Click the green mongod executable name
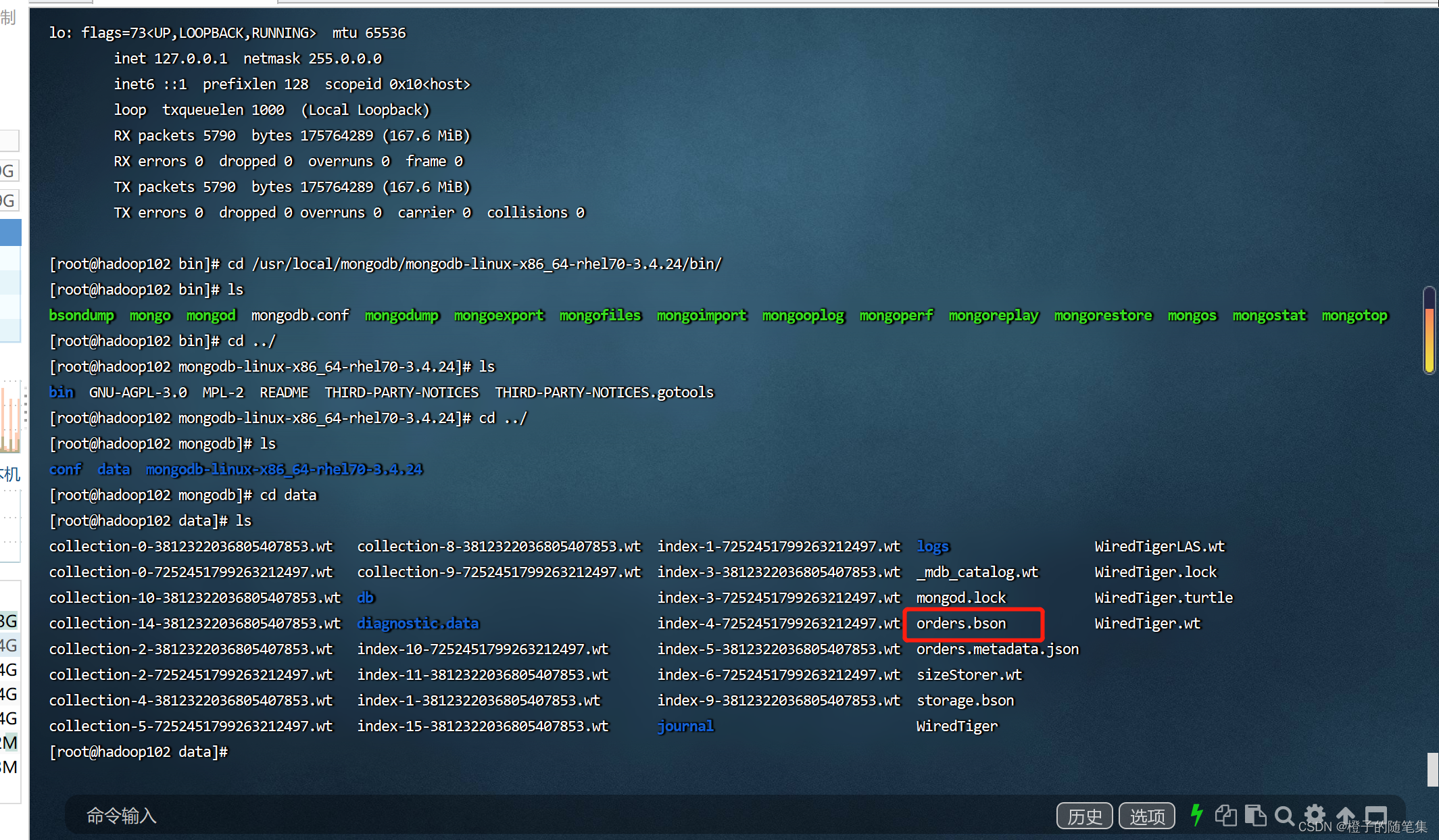The width and height of the screenshot is (1439, 840). click(x=211, y=315)
